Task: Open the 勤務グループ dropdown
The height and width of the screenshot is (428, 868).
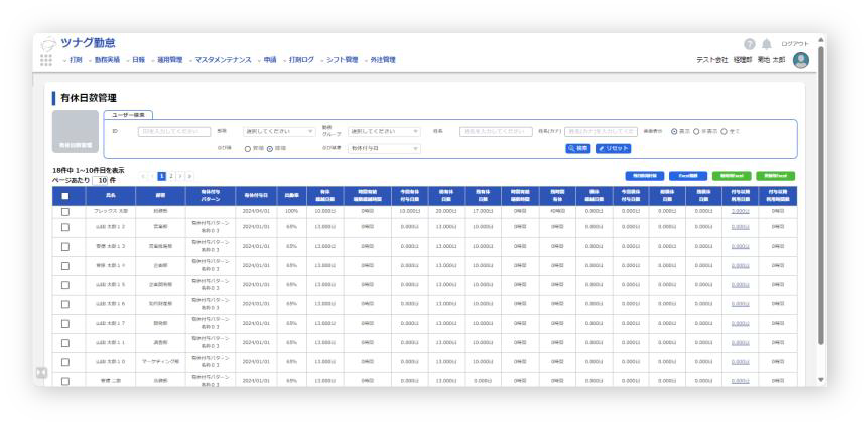Action: pos(385,131)
